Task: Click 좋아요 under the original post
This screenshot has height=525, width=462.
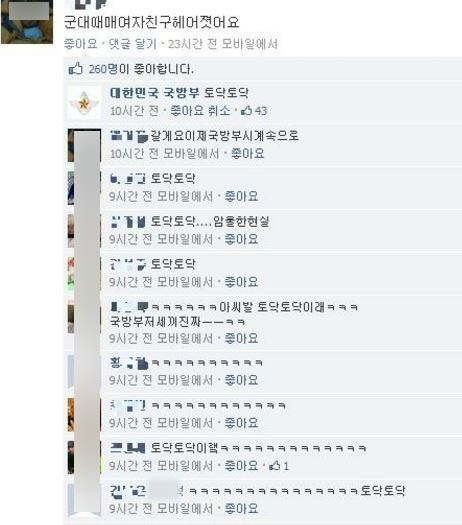Action: tap(81, 44)
